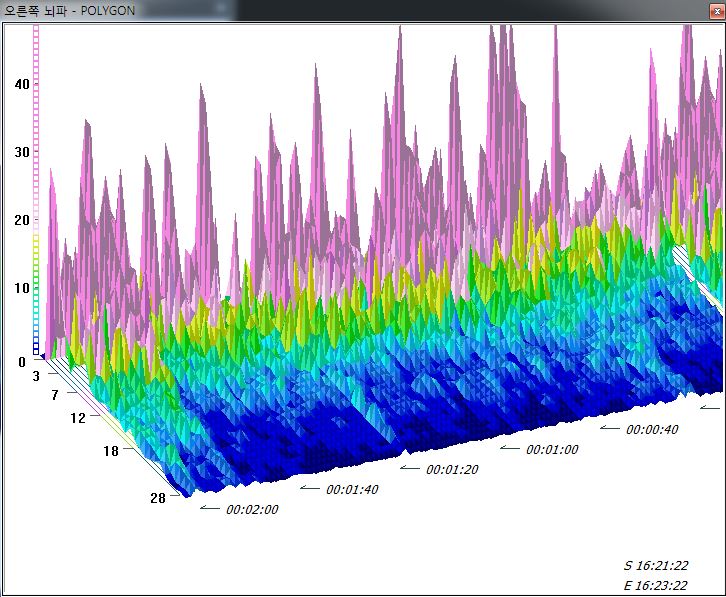The width and height of the screenshot is (726, 597).
Task: Click the yellow-green part of color scale
Action: [37, 252]
